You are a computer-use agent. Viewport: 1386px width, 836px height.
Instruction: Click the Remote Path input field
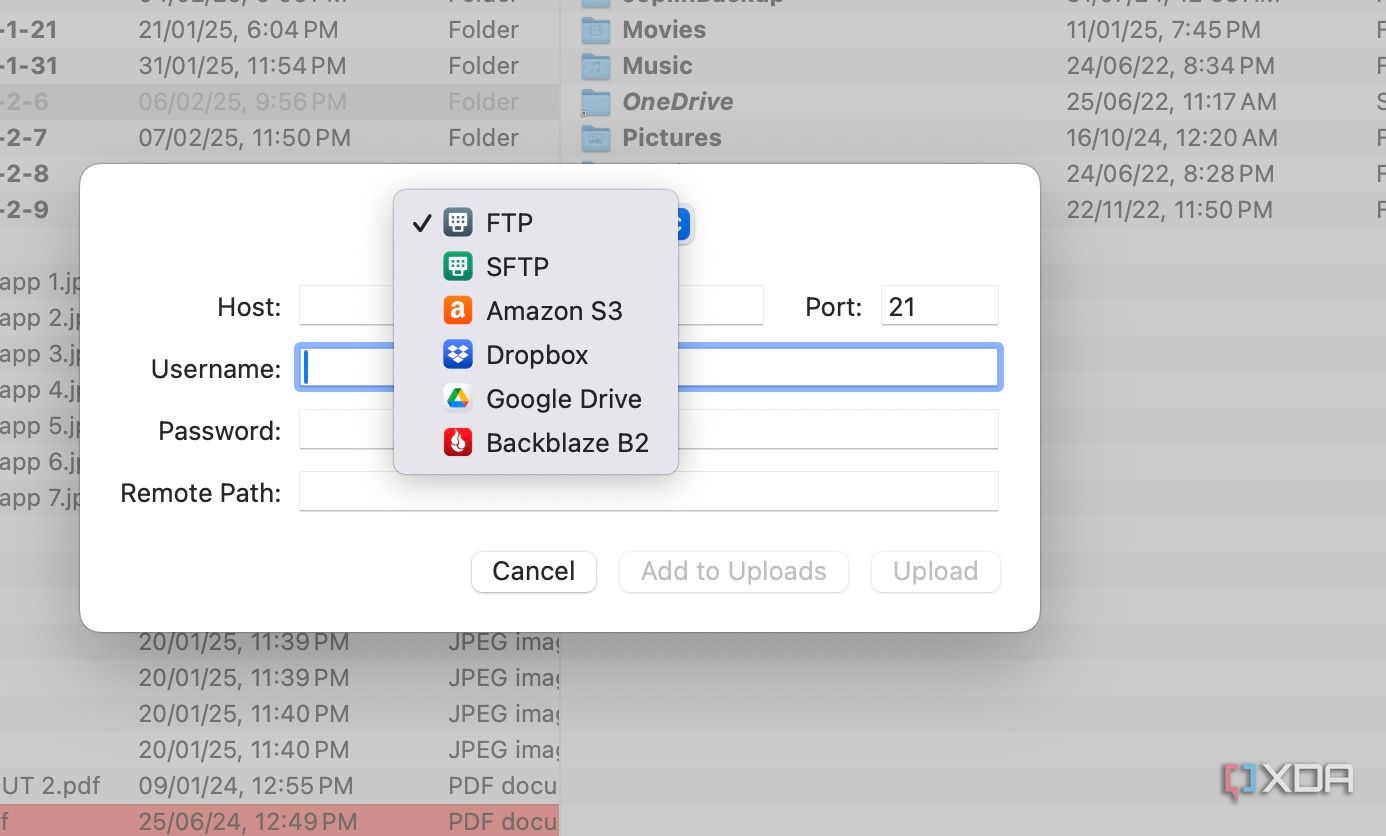(648, 491)
